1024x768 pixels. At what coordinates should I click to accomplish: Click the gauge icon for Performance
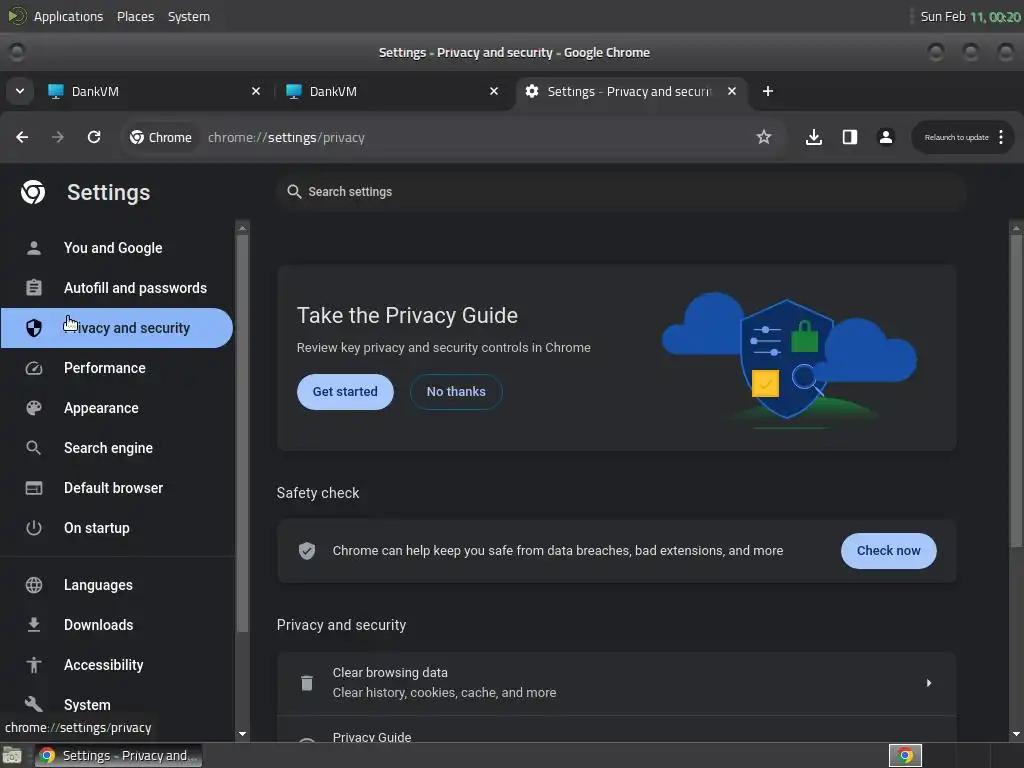pyautogui.click(x=34, y=368)
